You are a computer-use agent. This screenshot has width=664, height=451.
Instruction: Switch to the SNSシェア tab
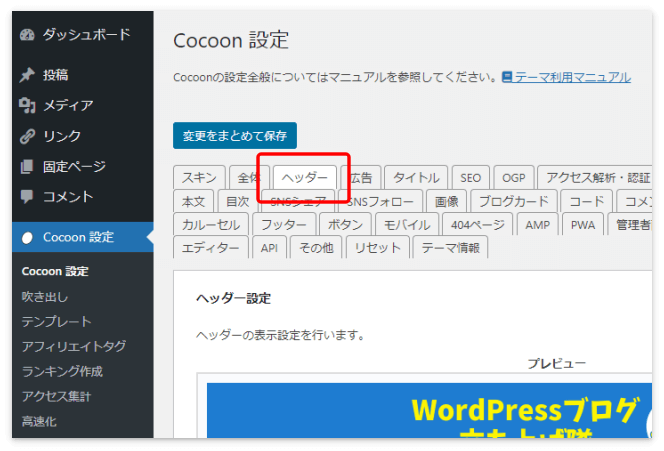298,201
